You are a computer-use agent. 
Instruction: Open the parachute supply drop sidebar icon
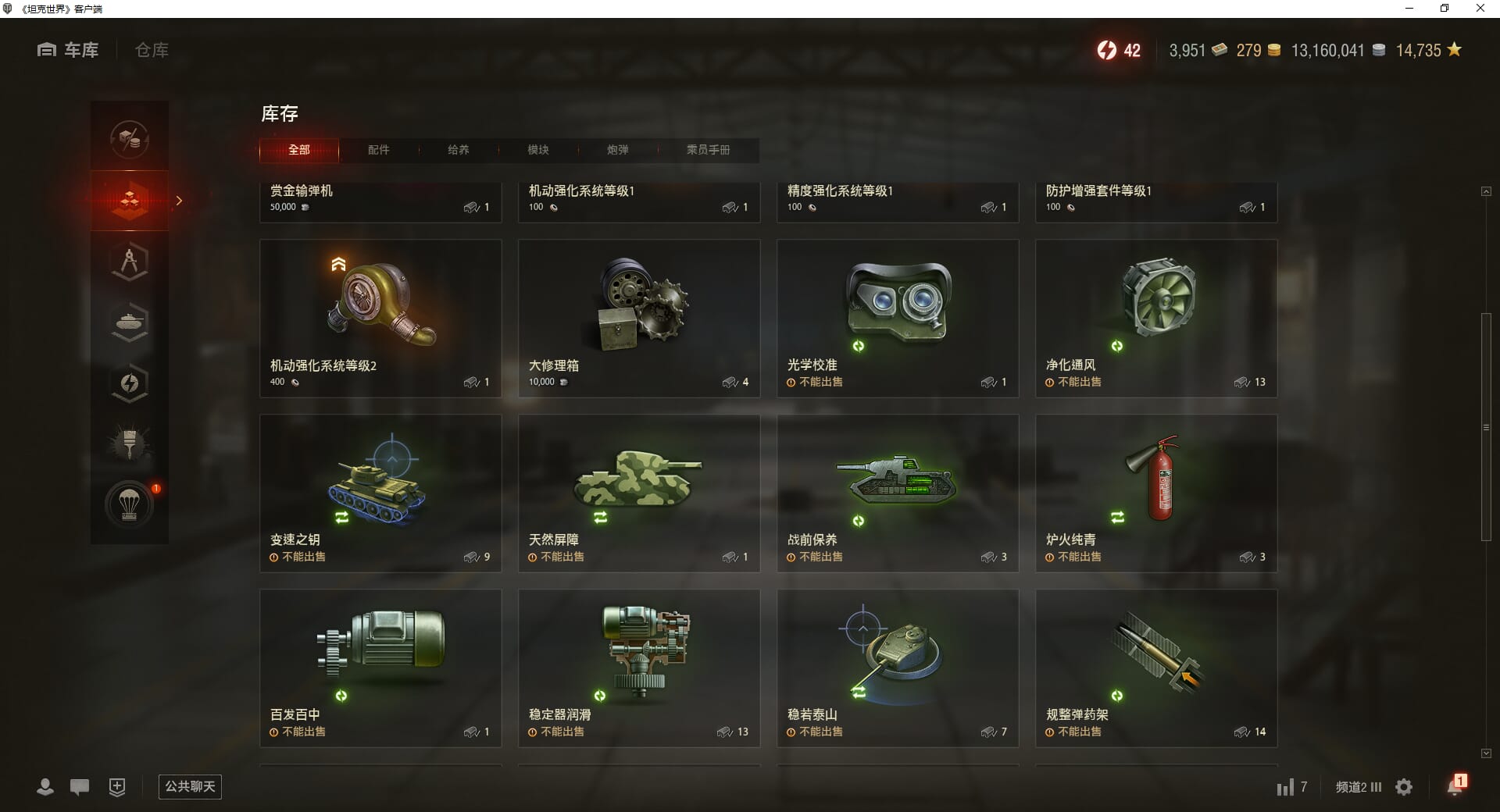tap(130, 504)
